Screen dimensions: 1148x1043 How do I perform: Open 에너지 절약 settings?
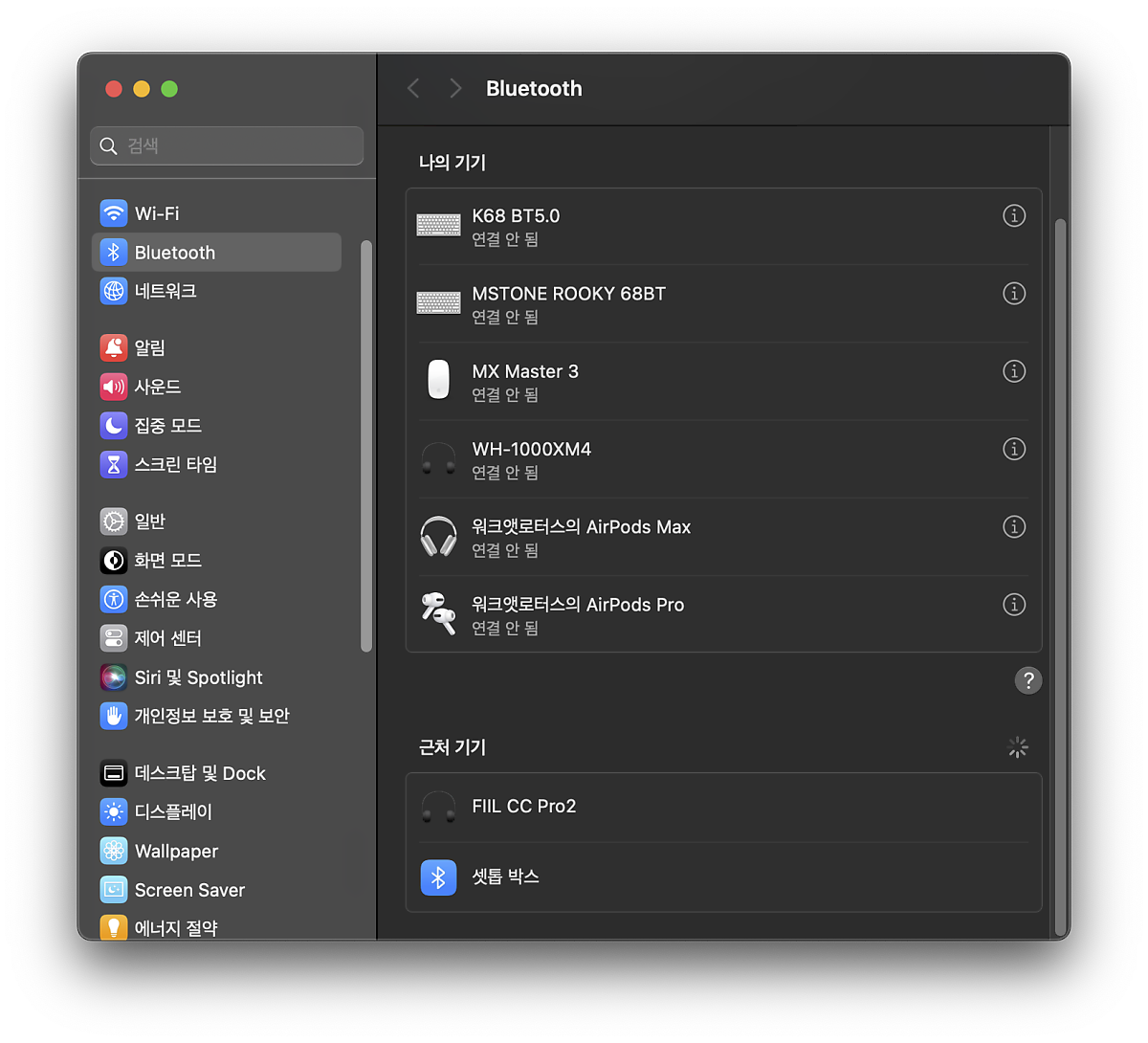pos(216,927)
